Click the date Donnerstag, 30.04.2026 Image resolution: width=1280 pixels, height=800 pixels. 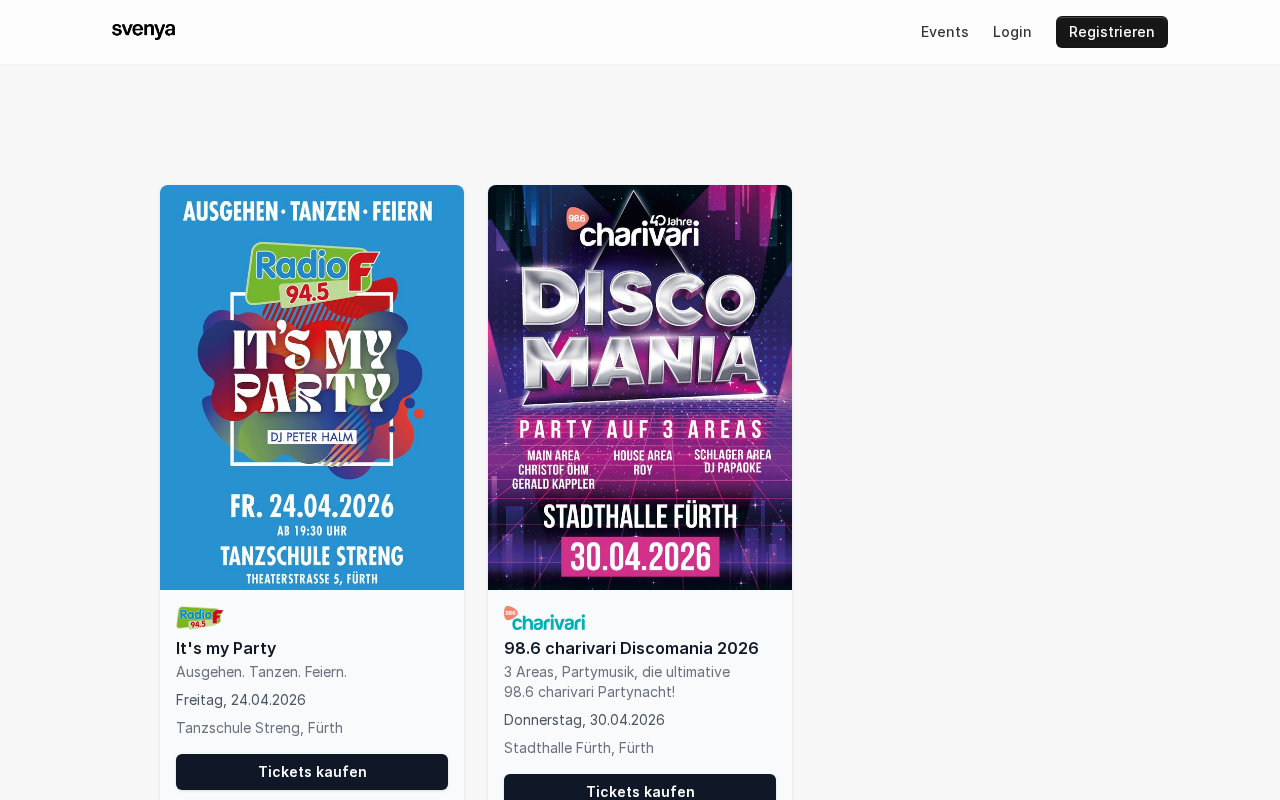click(584, 720)
